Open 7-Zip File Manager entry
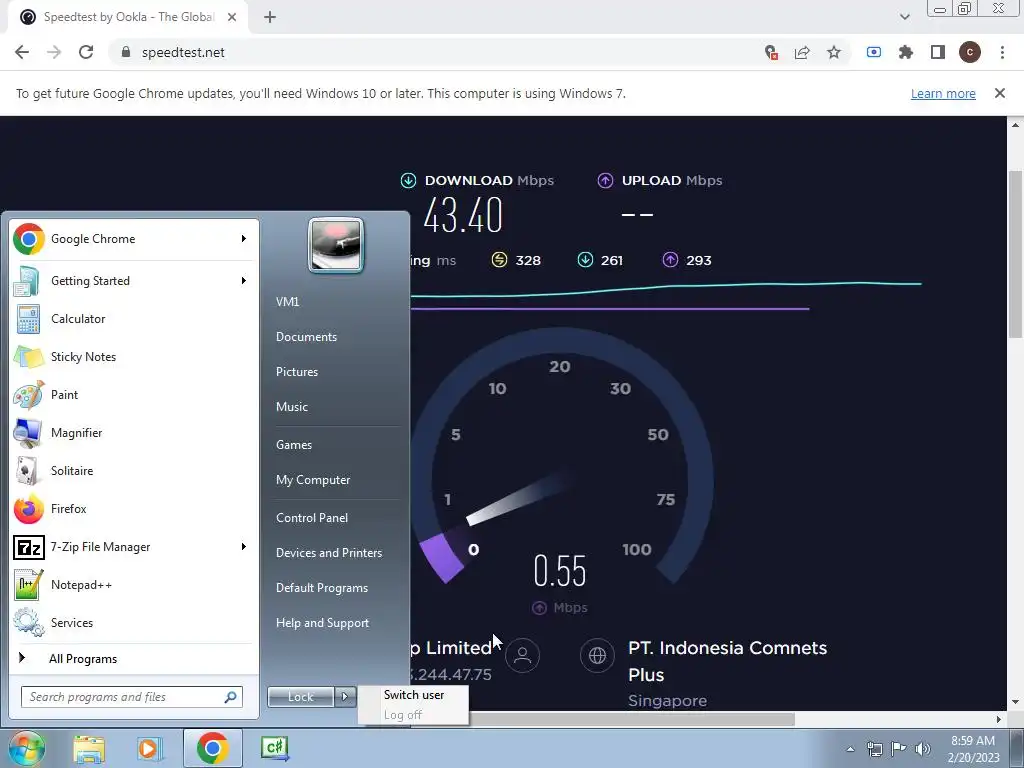 pos(131,547)
